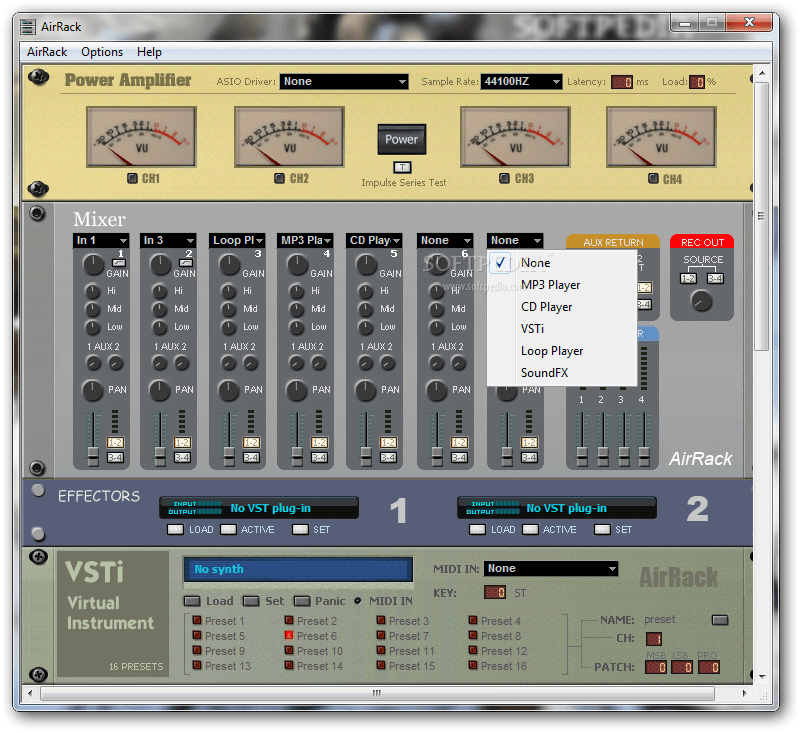The image size is (800, 732).
Task: Select Preset 6 in VSTi presets
Action: (289, 636)
